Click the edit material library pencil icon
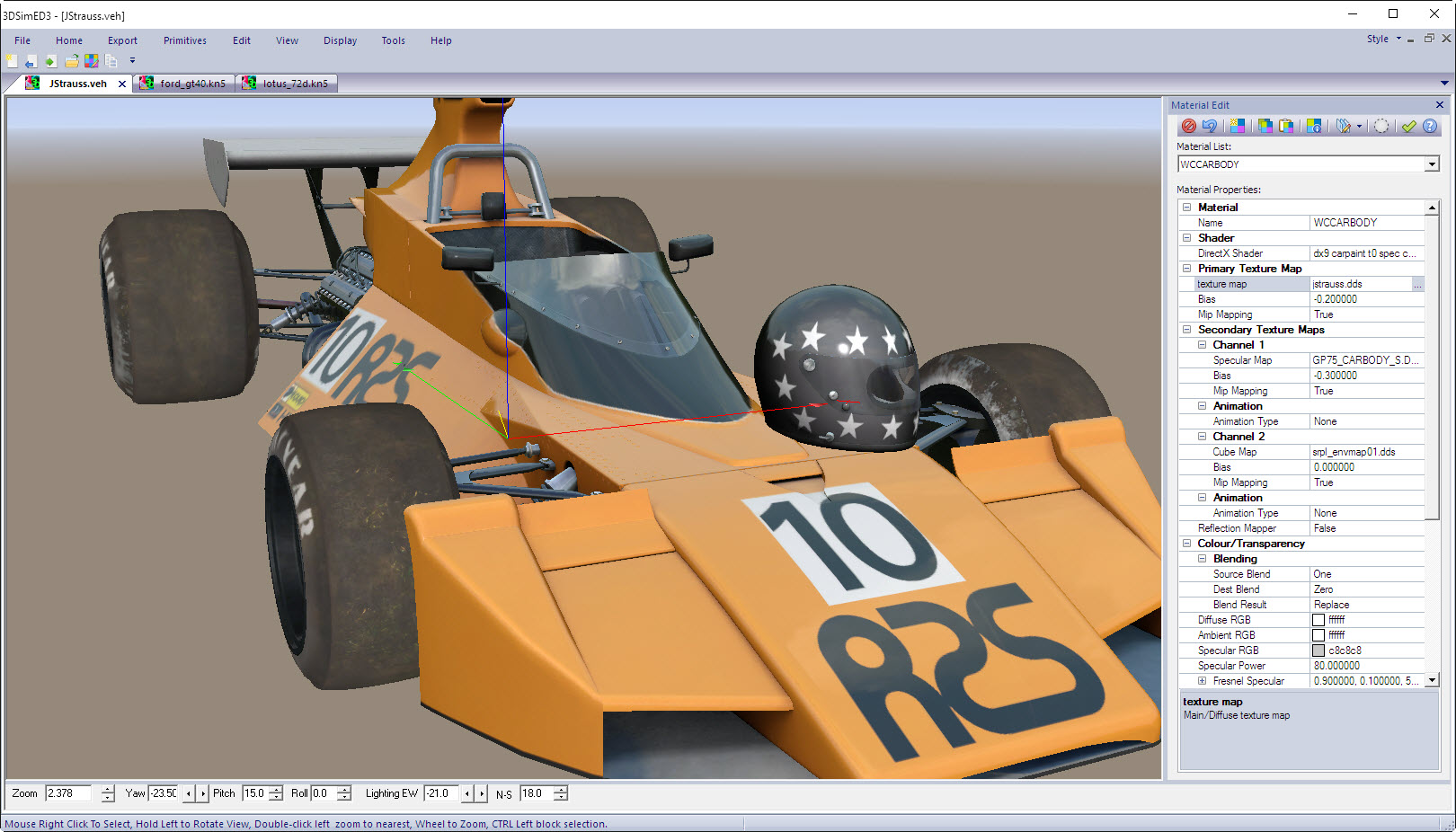 1344,127
